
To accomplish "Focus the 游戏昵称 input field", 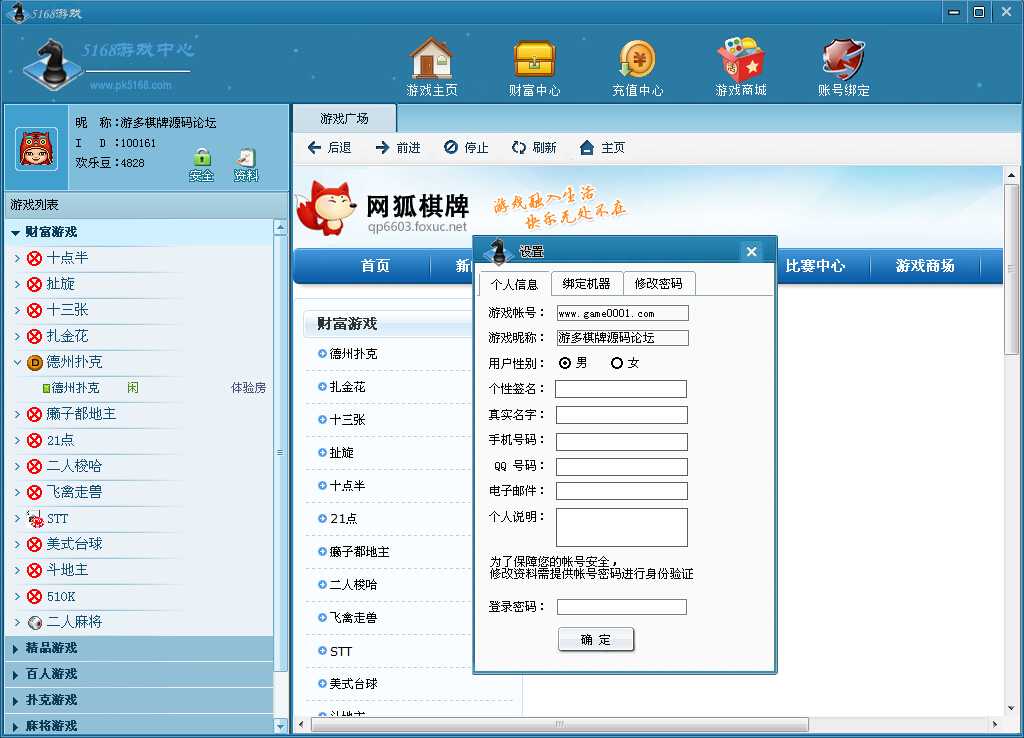I will tap(622, 338).
